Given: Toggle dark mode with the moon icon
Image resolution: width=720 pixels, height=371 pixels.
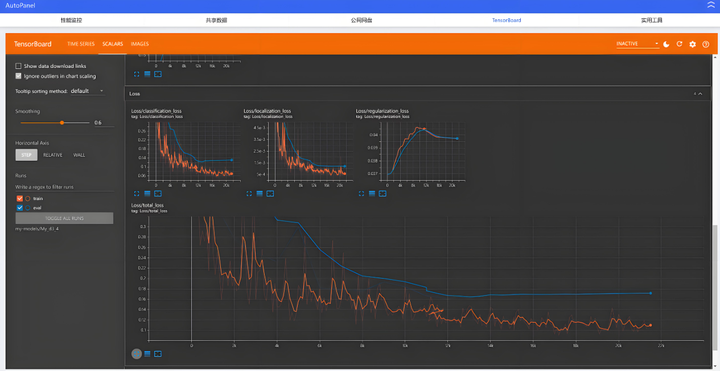Looking at the screenshot, I should point(666,44).
